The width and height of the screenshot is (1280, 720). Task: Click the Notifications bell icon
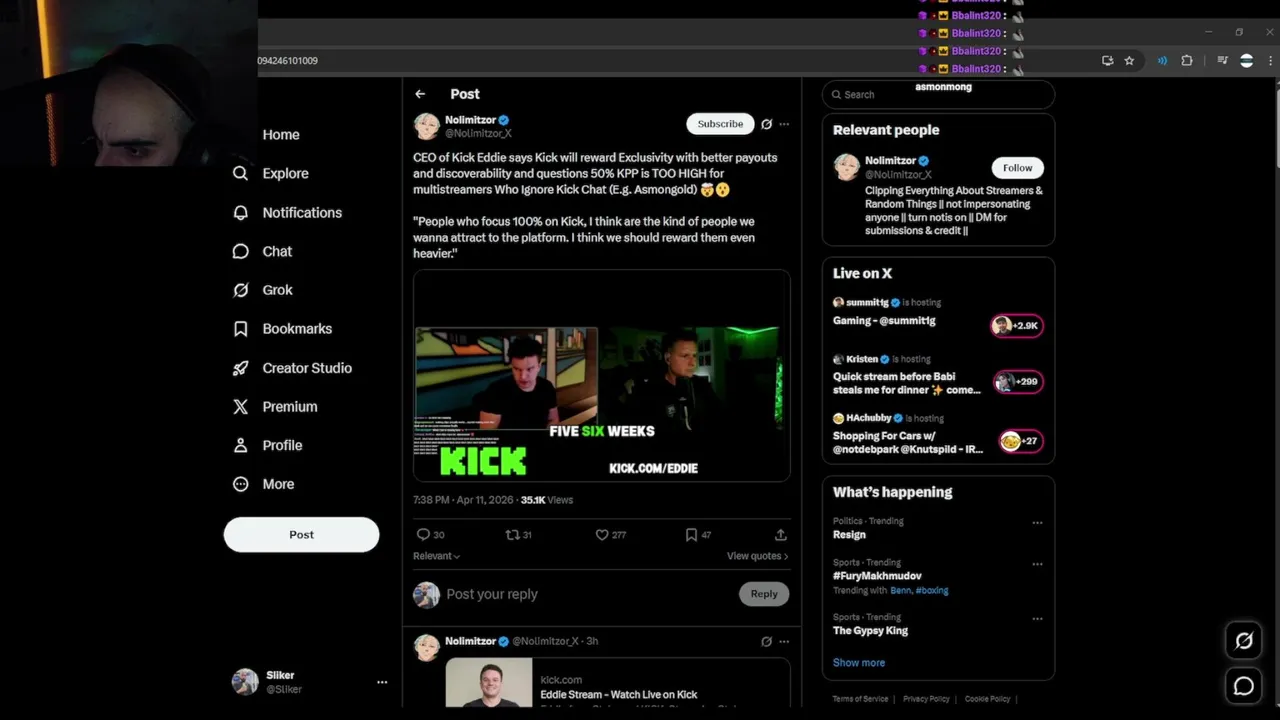[x=240, y=212]
